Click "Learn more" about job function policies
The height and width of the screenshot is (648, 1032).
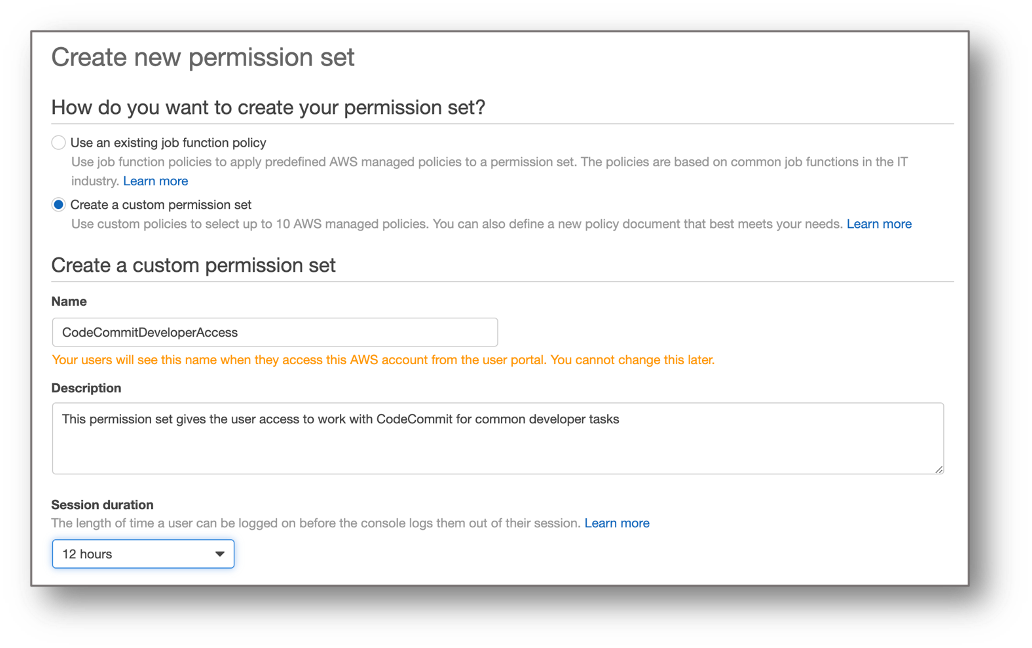155,180
